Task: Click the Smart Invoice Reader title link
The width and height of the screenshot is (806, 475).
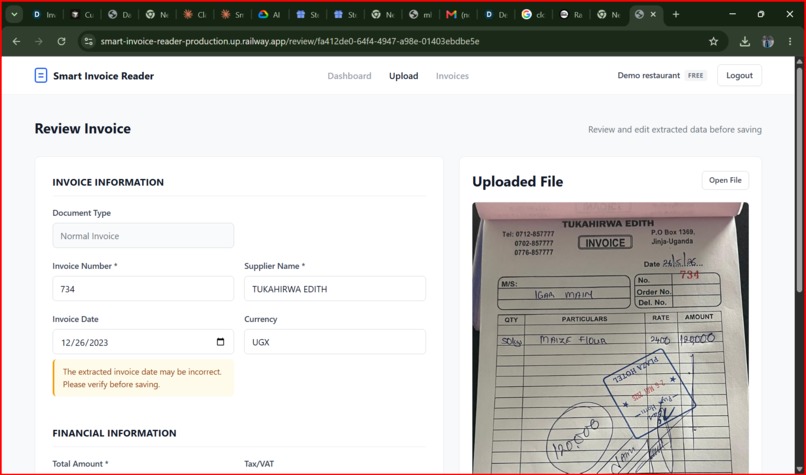Action: coord(103,76)
